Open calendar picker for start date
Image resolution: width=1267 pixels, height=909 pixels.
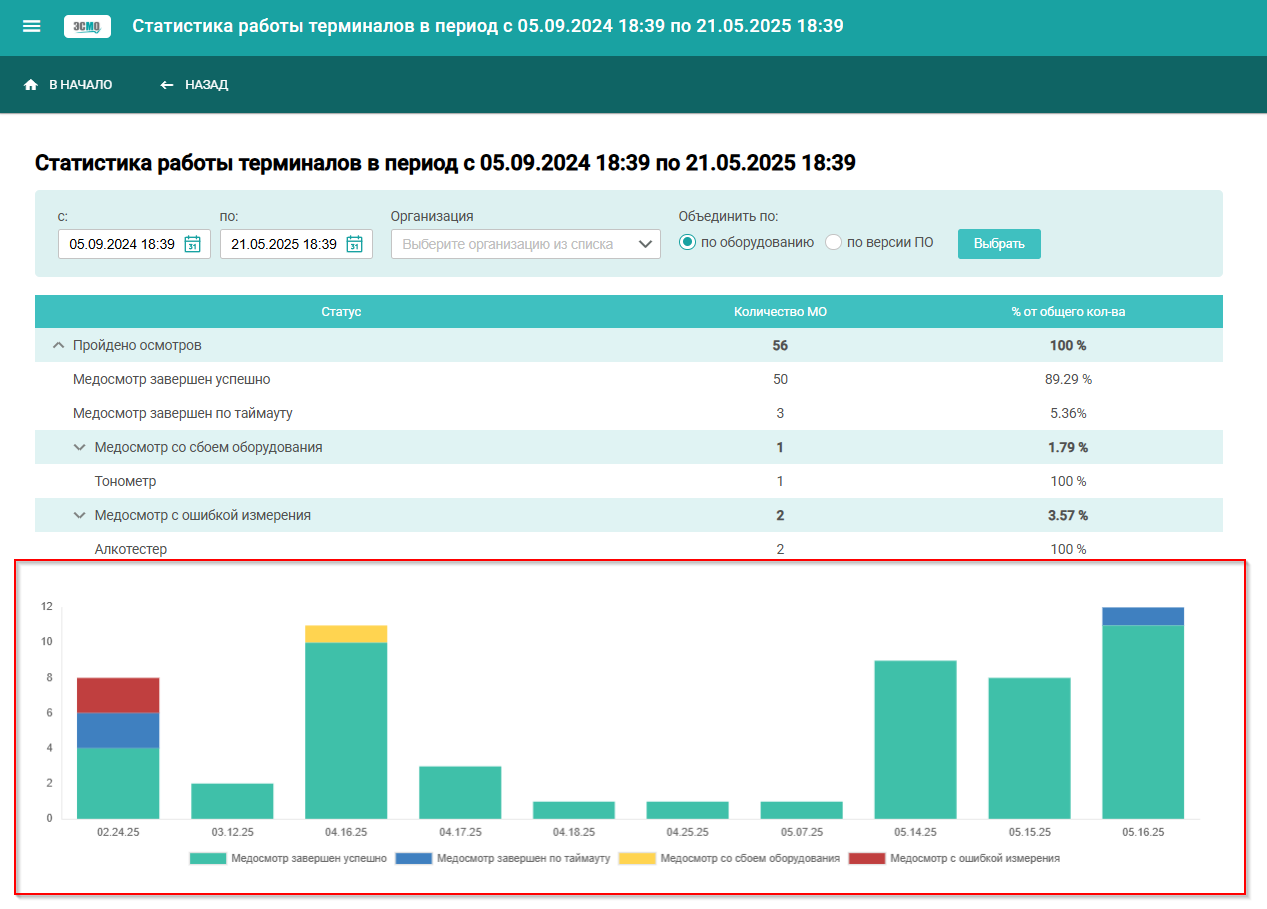tap(193, 244)
